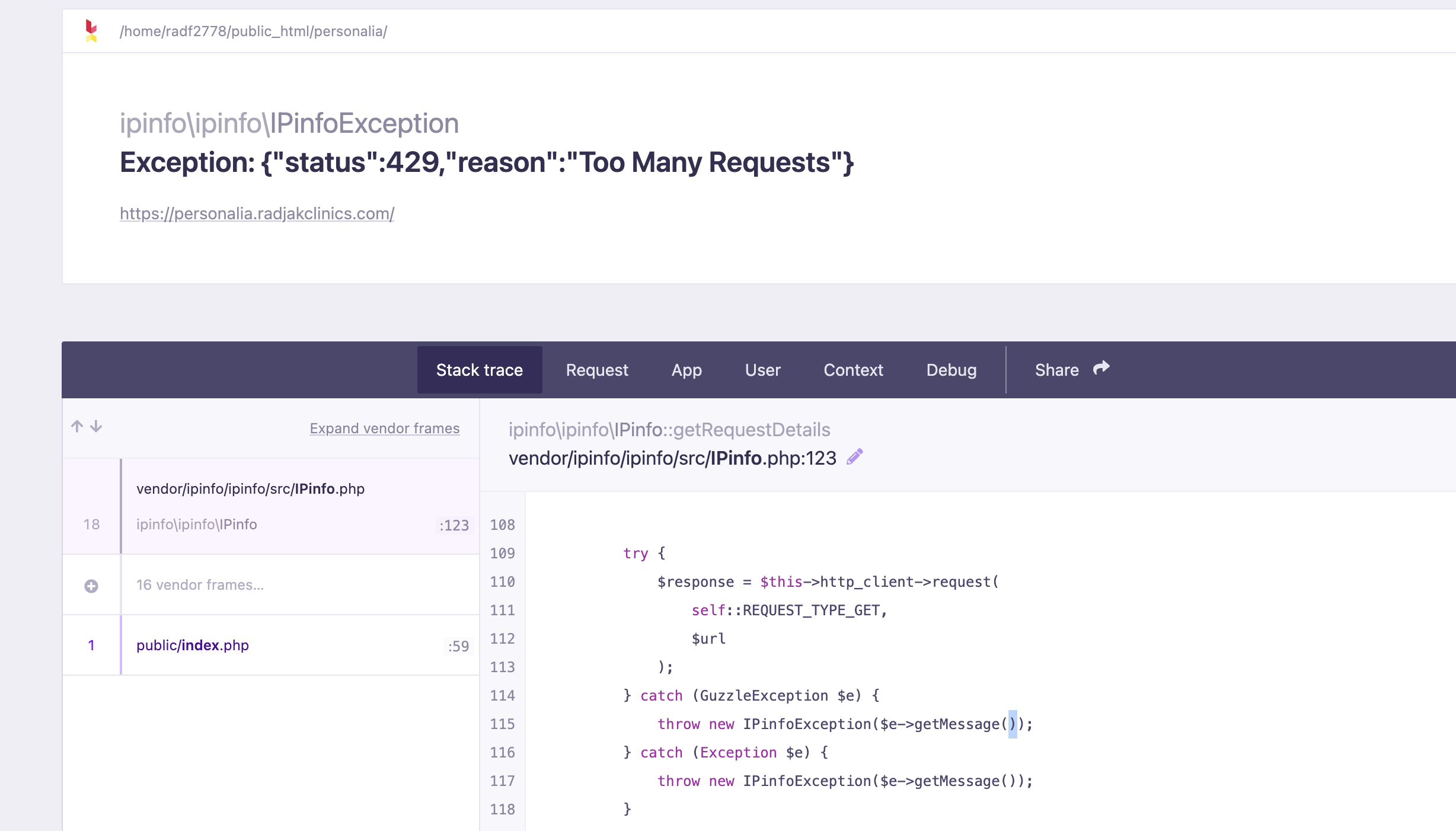Click the down arrow frame navigation icon
Viewport: 1456px width, 831px height.
coord(96,426)
